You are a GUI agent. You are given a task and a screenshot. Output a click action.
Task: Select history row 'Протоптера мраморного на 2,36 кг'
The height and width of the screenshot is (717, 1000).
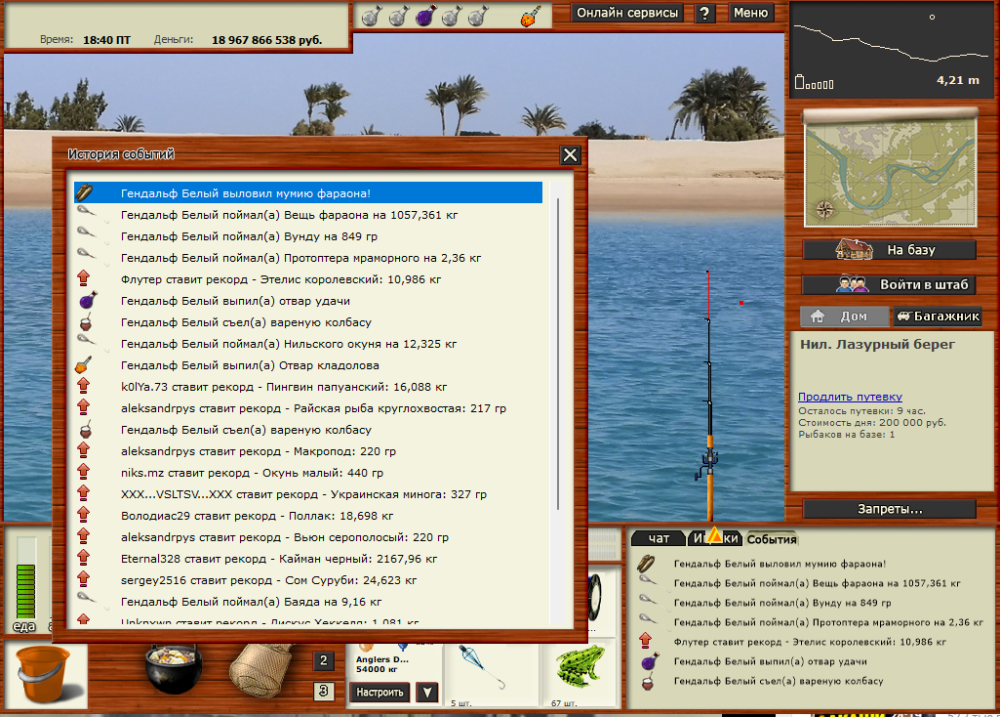point(308,258)
